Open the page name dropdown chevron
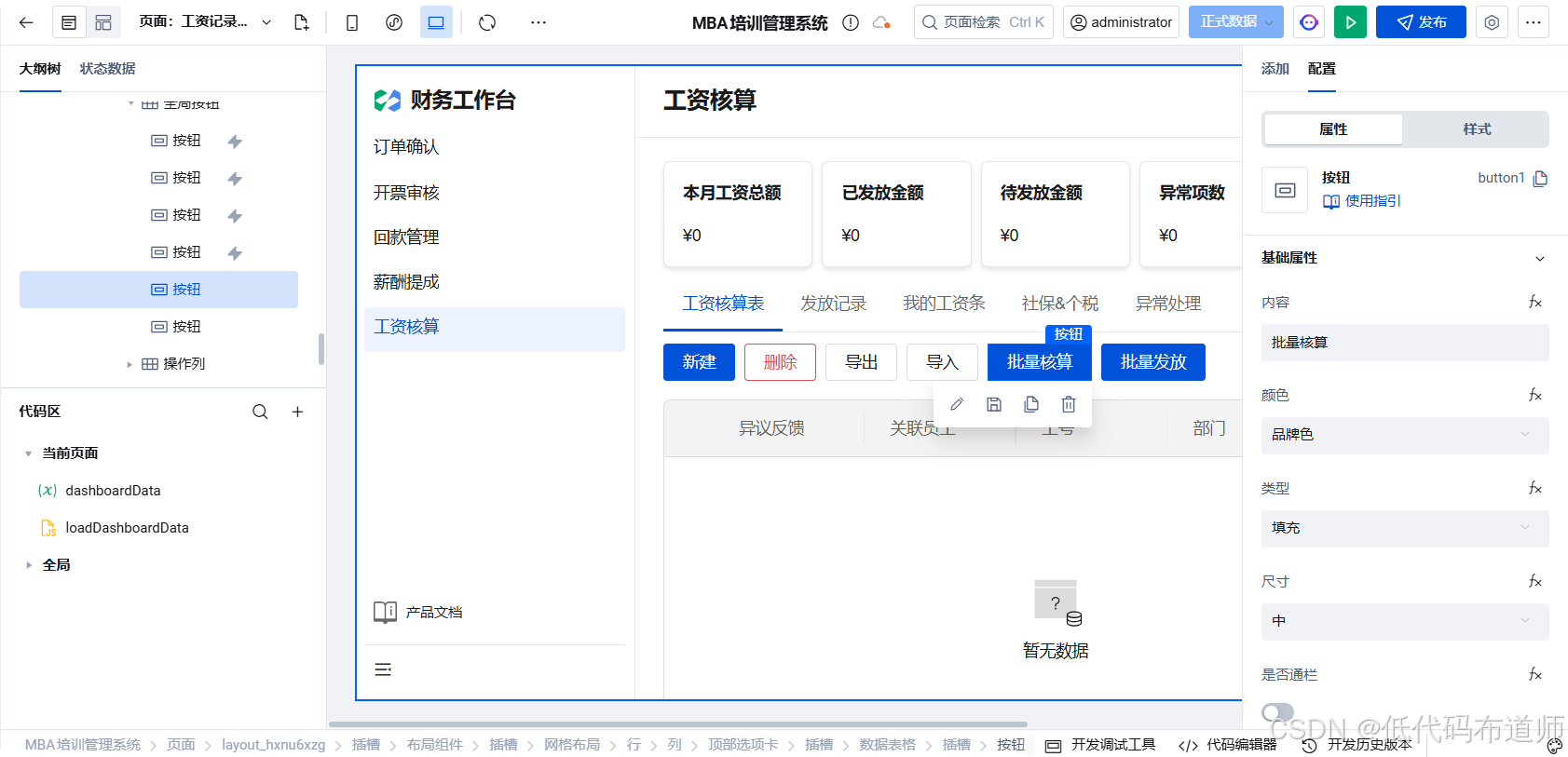Image resolution: width=1568 pixels, height=757 pixels. (x=266, y=22)
